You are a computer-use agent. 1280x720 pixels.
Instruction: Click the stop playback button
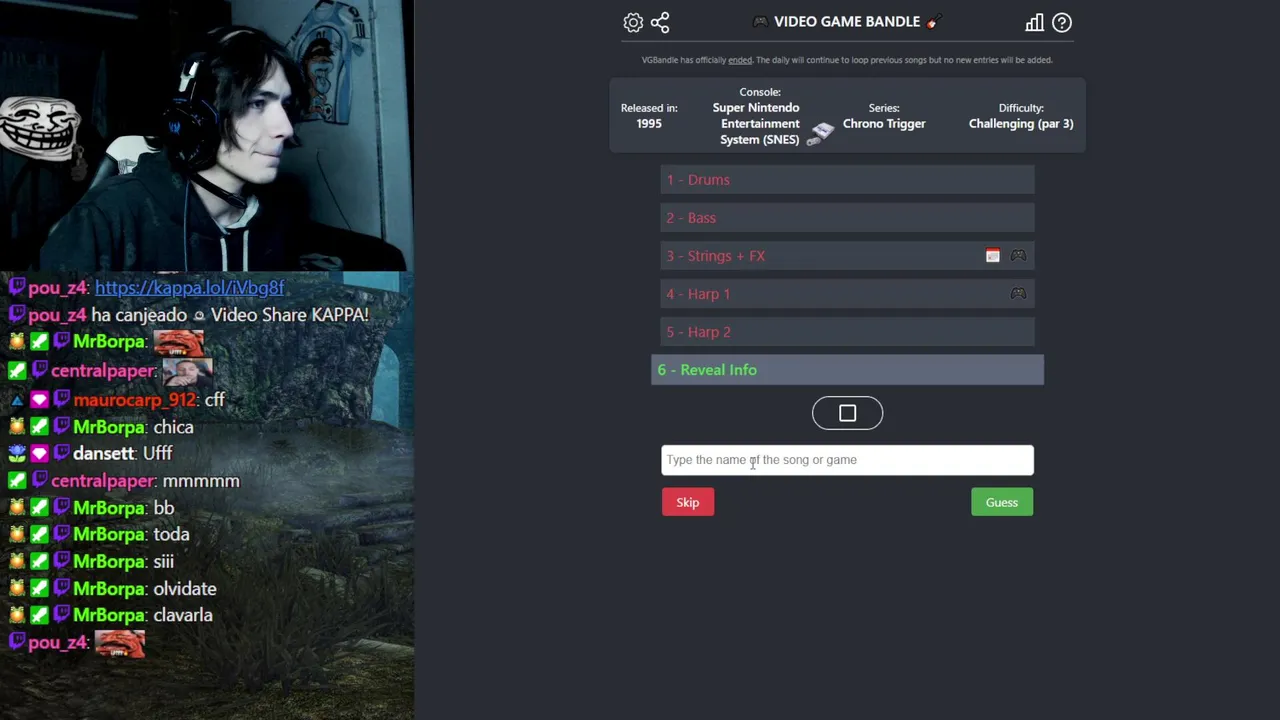[847, 413]
